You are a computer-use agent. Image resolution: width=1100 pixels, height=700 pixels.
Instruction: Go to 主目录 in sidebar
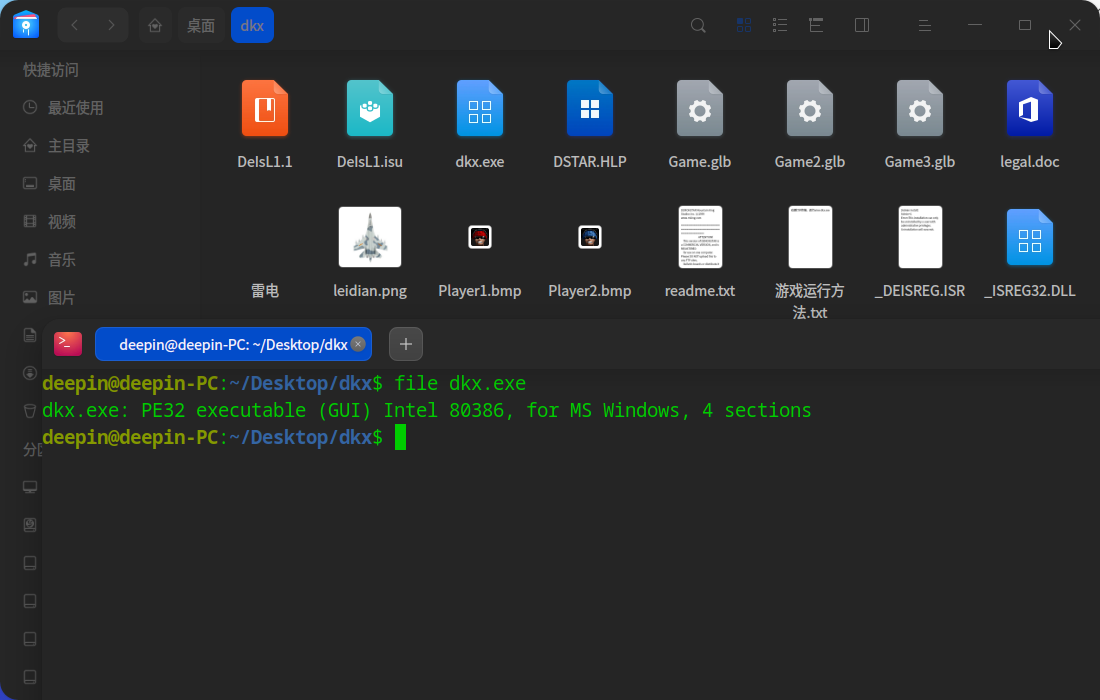click(67, 145)
